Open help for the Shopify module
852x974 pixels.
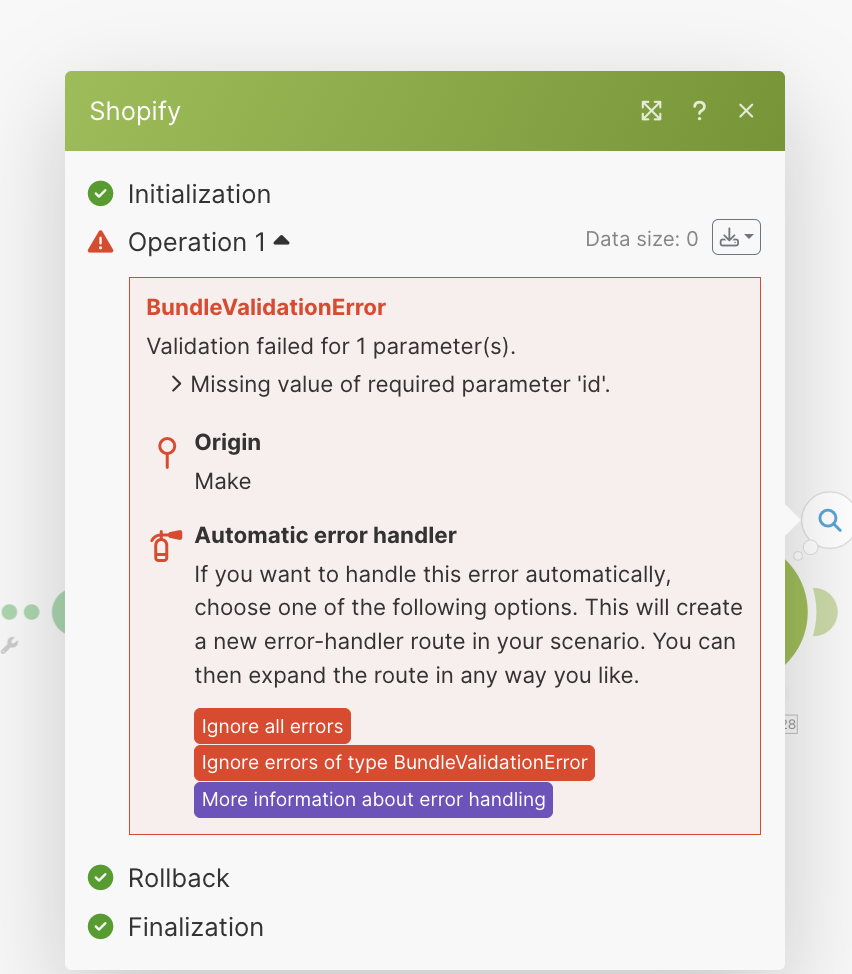click(699, 111)
